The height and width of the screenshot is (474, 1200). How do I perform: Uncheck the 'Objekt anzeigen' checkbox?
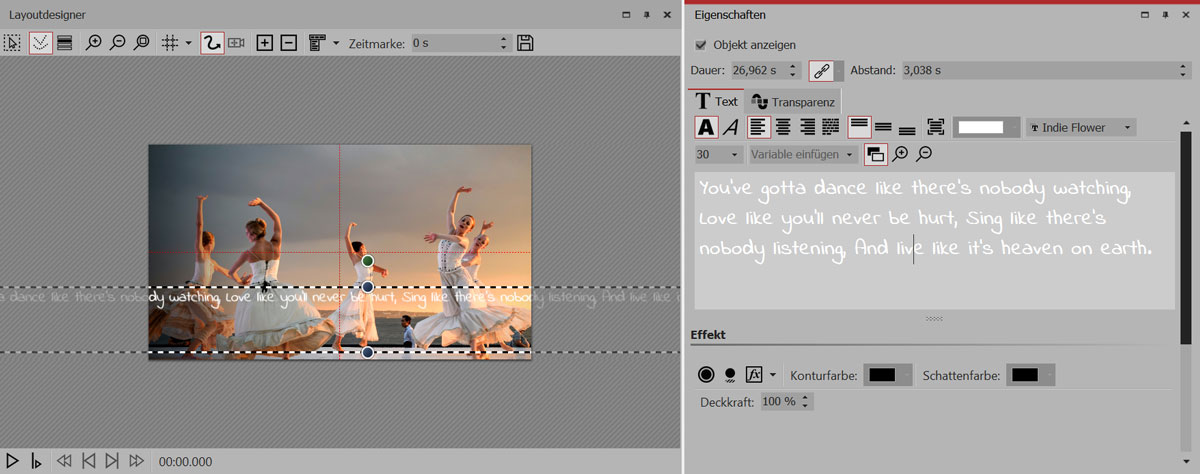point(700,45)
